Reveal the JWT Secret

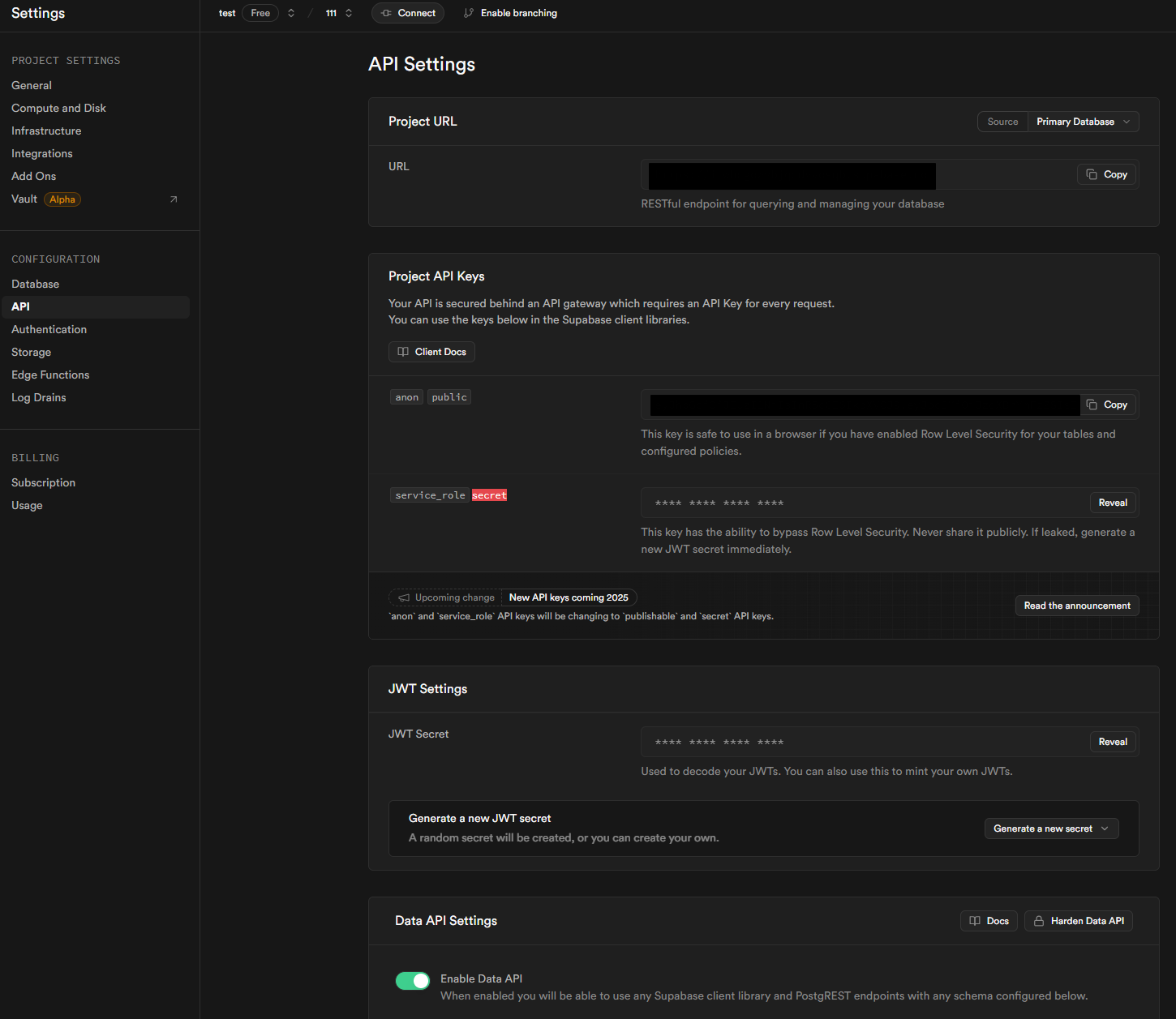pyautogui.click(x=1113, y=742)
